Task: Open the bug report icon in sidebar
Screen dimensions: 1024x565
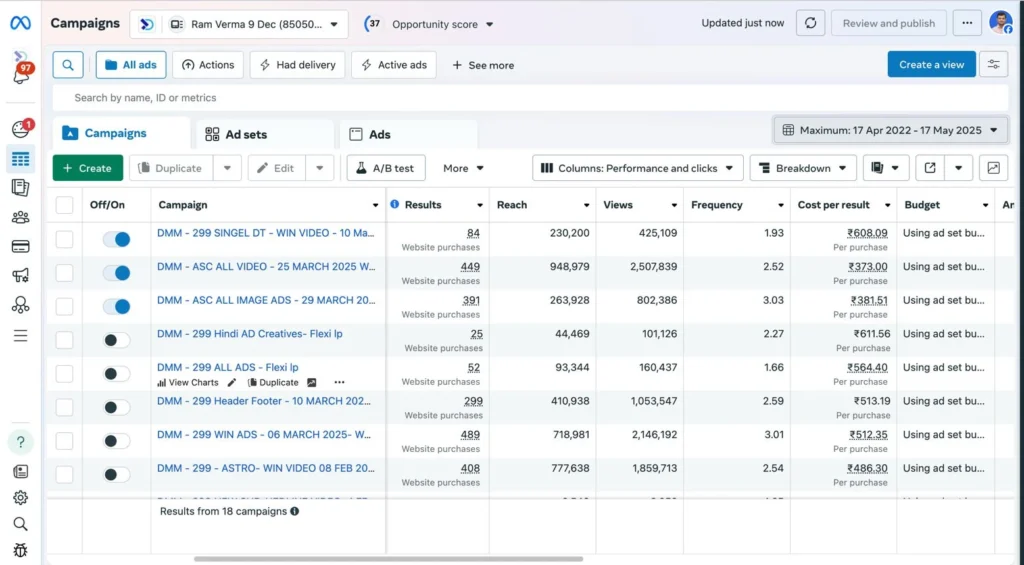Action: [x=20, y=550]
